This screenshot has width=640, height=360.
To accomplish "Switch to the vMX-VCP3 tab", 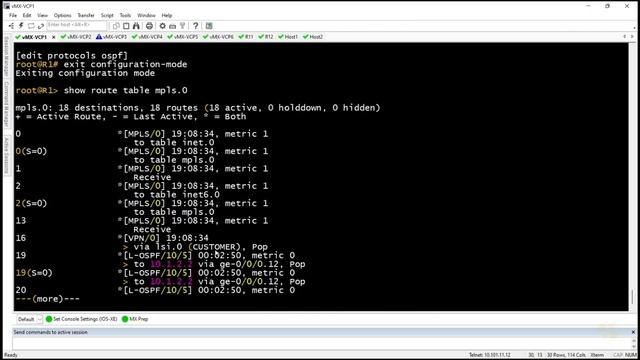I will click(x=111, y=37).
